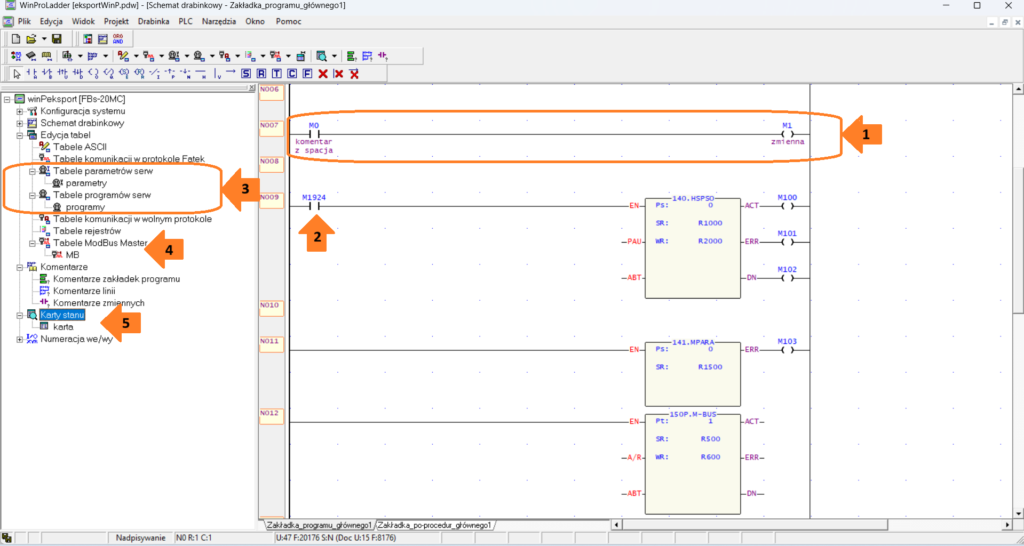
Task: Select the M100 coil on the ACT output
Action: pos(788,206)
